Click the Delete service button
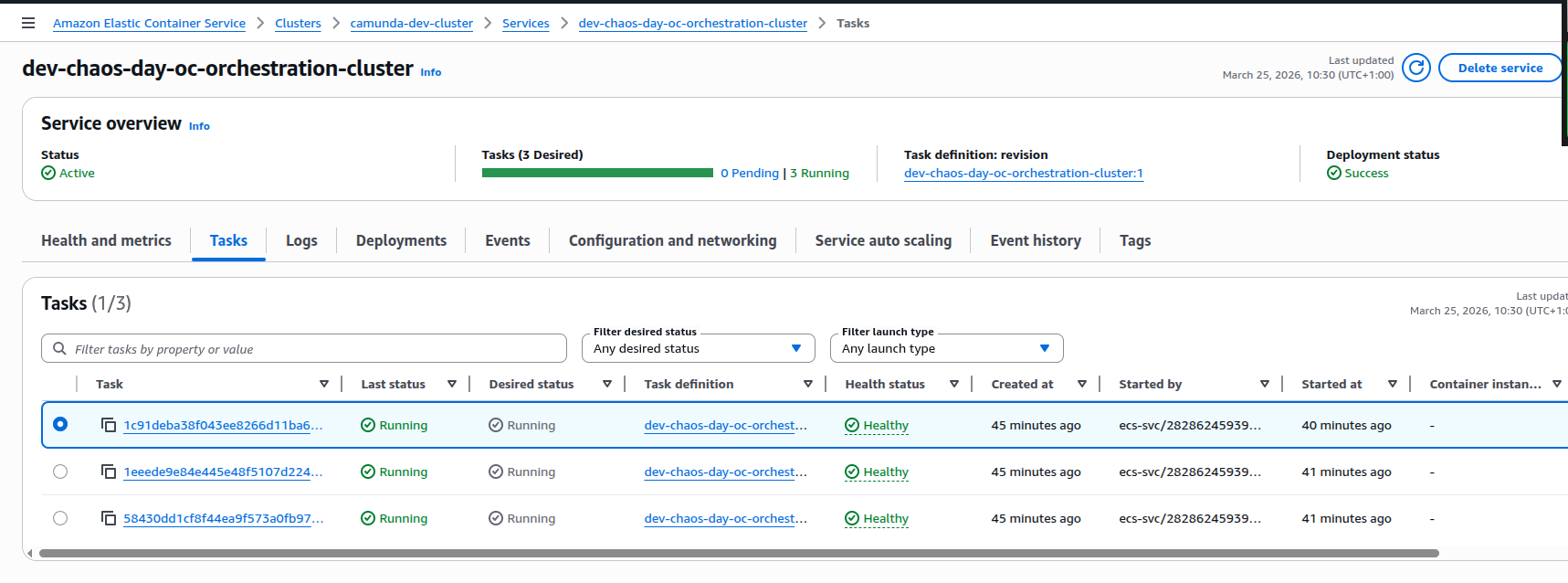The width and height of the screenshot is (1568, 583). (1500, 68)
